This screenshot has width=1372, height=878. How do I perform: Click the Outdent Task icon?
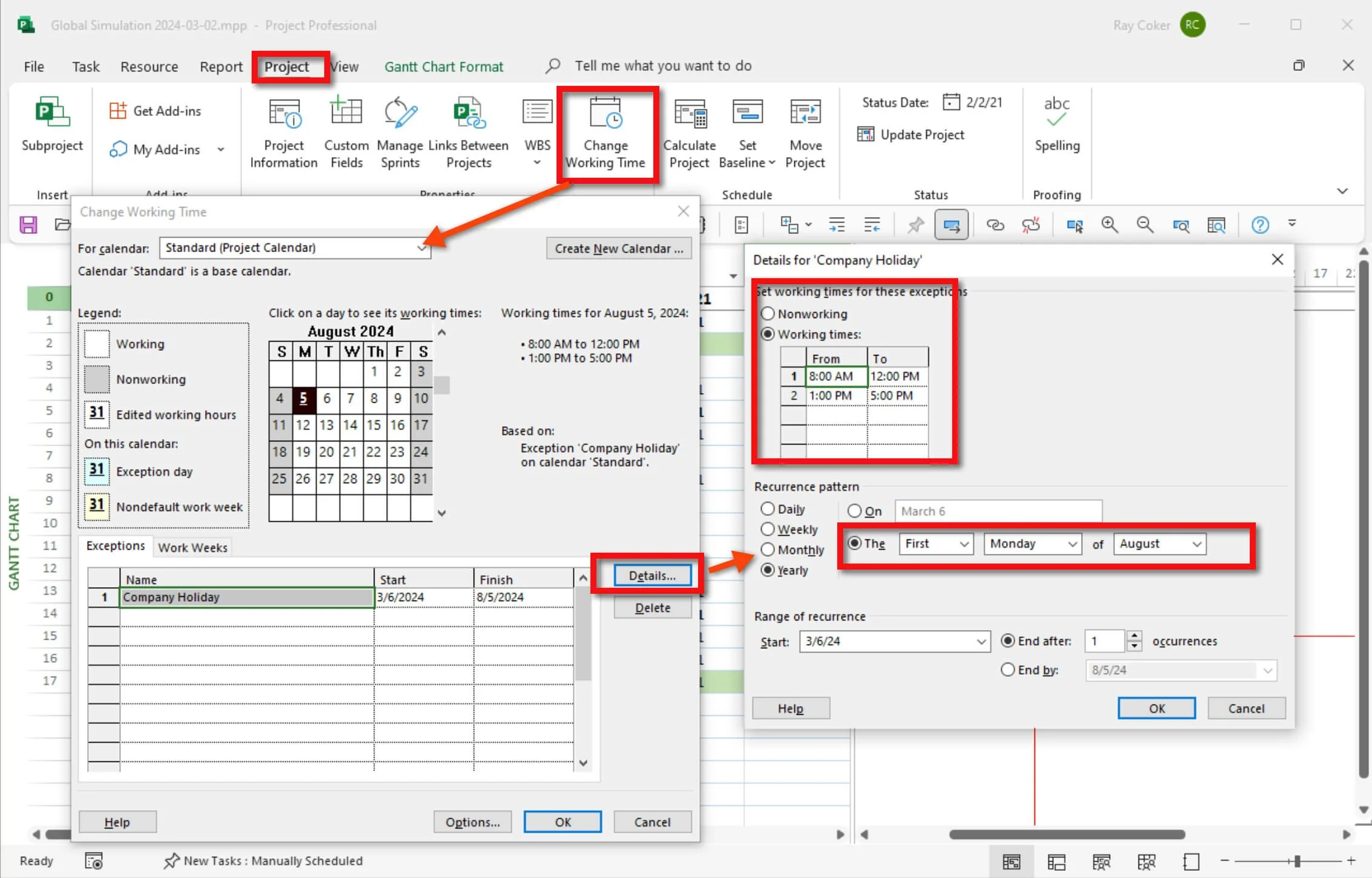[x=872, y=225]
